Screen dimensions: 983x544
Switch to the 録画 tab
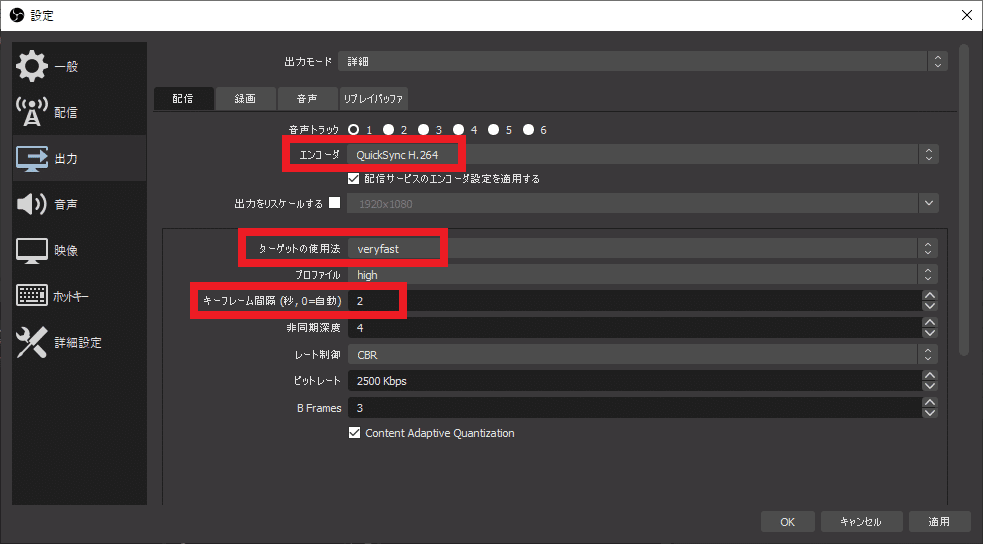[245, 98]
